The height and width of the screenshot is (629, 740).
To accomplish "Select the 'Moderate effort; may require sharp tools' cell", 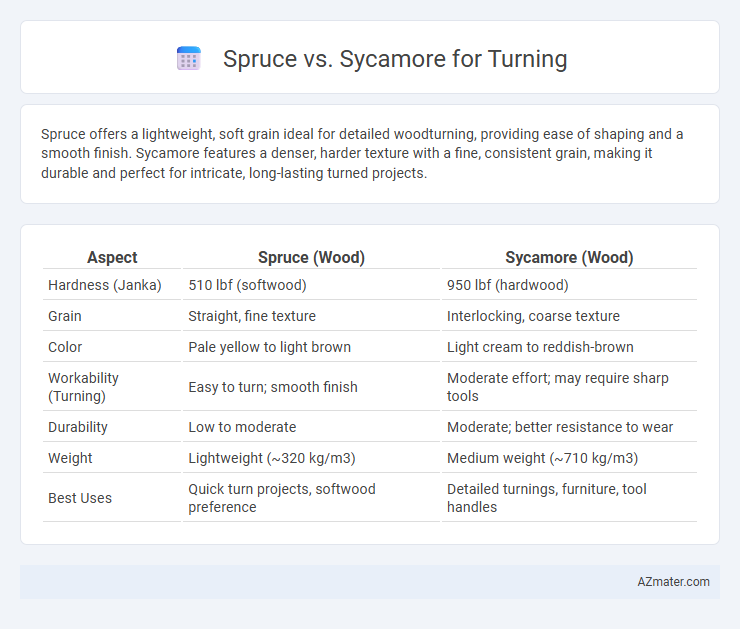I will [x=569, y=387].
